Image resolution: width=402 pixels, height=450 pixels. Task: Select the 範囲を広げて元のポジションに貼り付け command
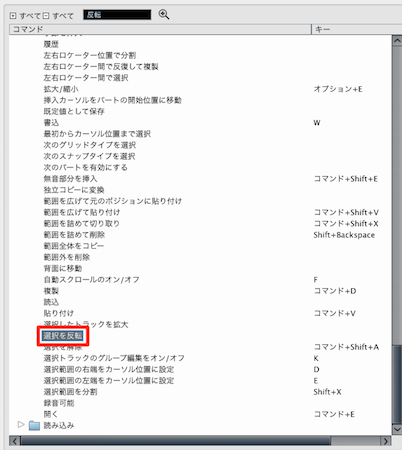pos(113,201)
